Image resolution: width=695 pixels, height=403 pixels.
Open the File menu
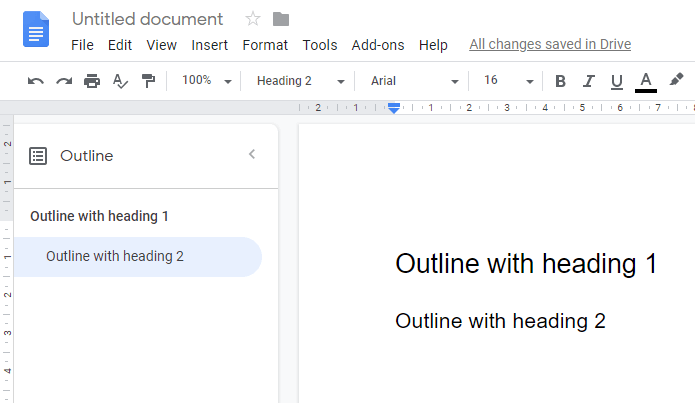point(82,45)
